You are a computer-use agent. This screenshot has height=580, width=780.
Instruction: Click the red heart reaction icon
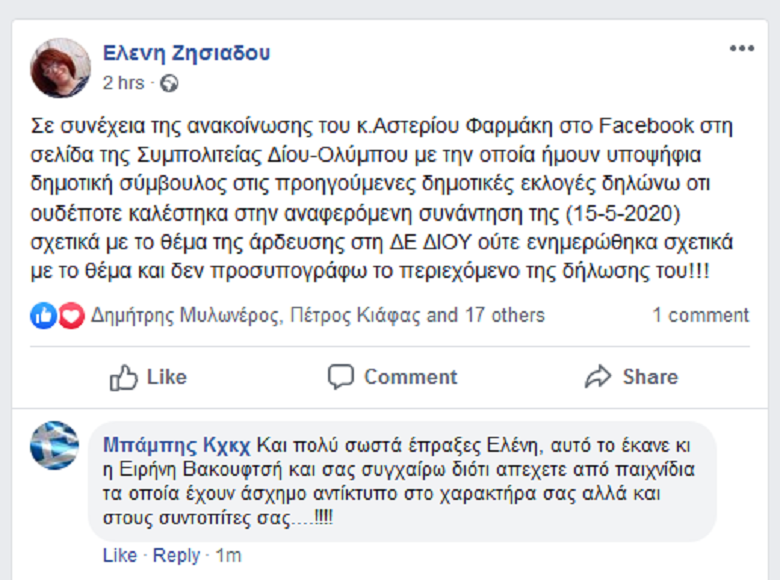[x=70, y=316]
